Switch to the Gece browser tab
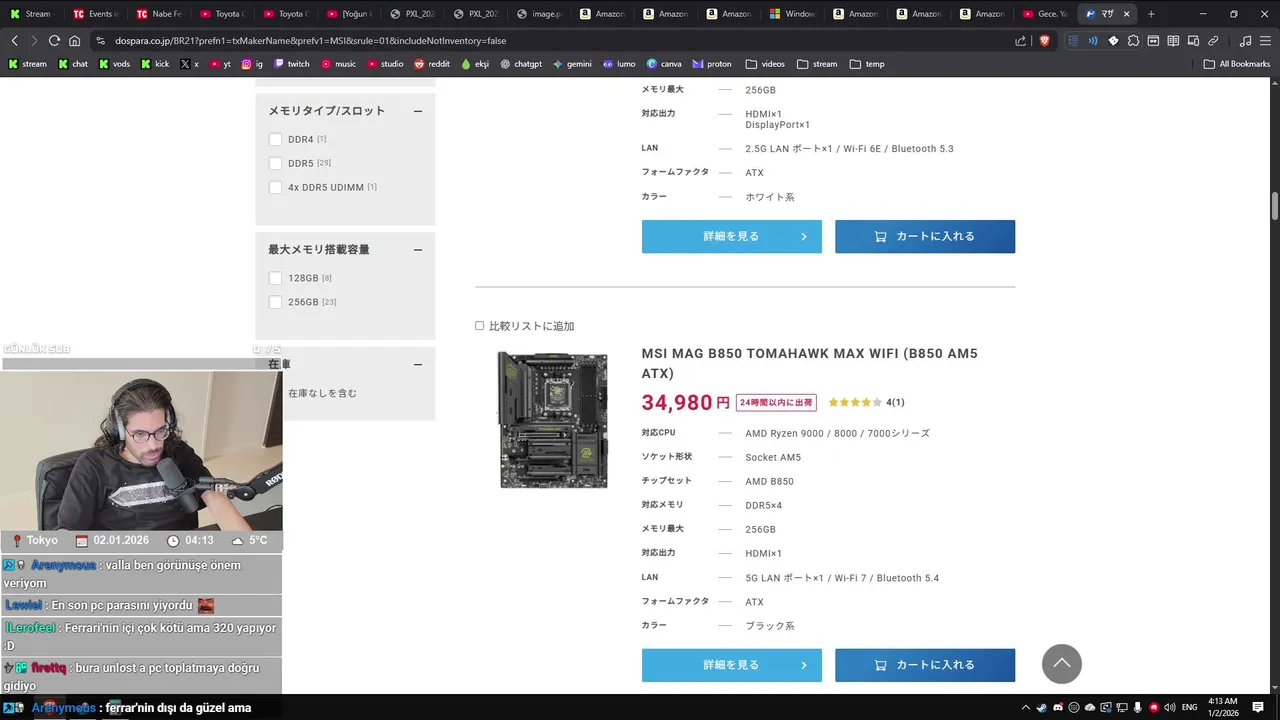Viewport: 1280px width, 720px height. 1044,14
